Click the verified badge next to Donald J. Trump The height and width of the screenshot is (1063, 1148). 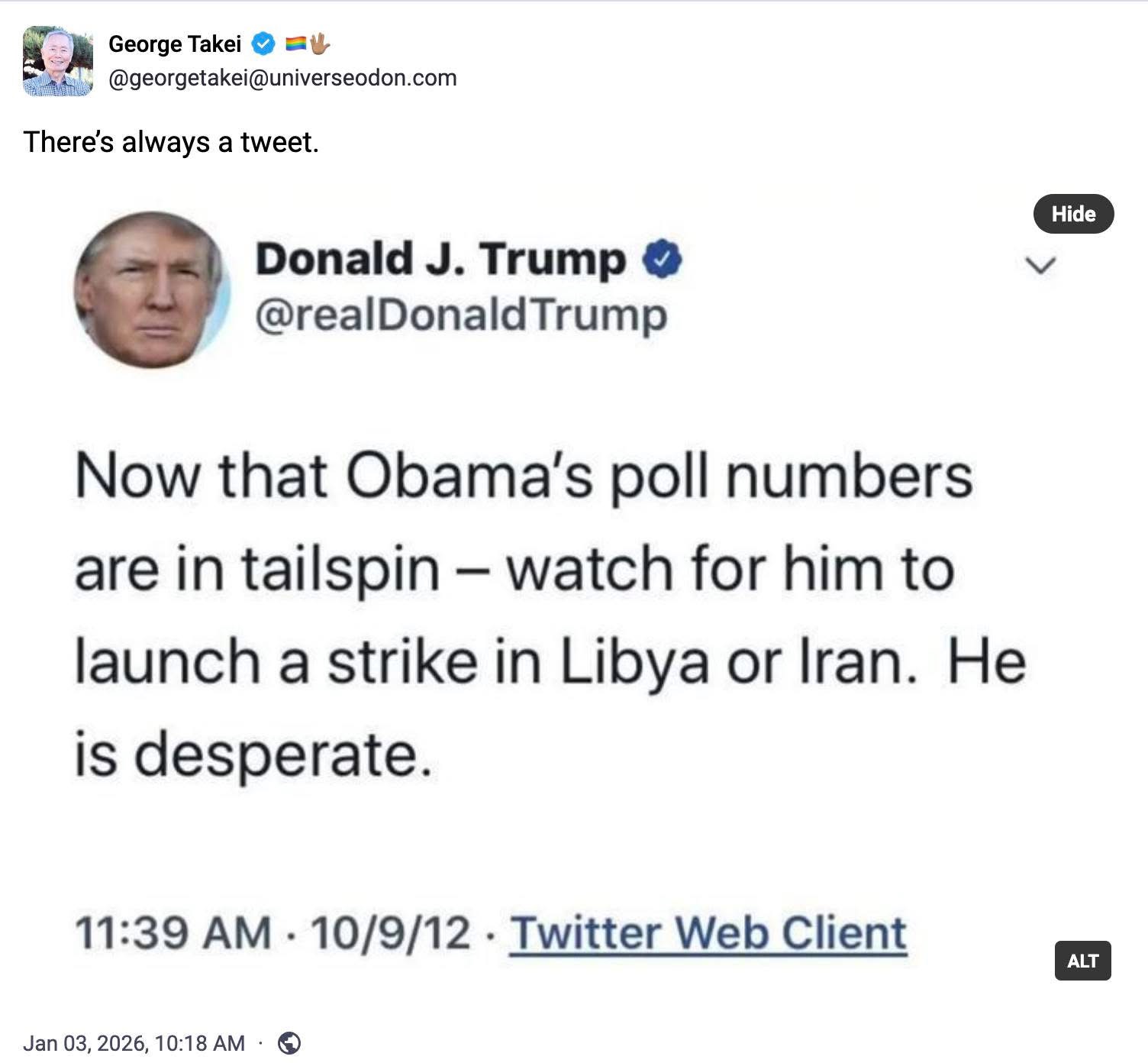(663, 260)
